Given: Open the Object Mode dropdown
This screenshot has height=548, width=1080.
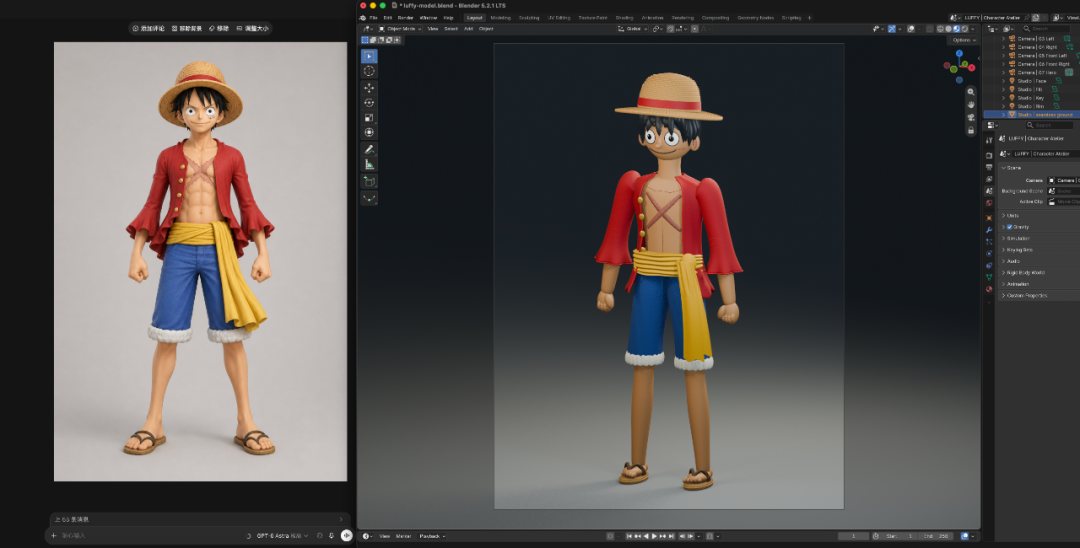Looking at the screenshot, I should click(x=399, y=29).
